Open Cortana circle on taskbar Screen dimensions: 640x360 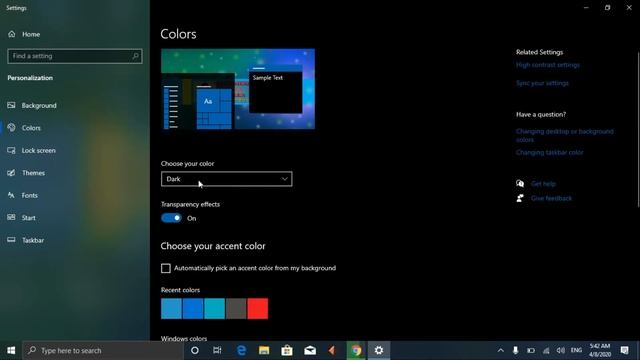195,351
